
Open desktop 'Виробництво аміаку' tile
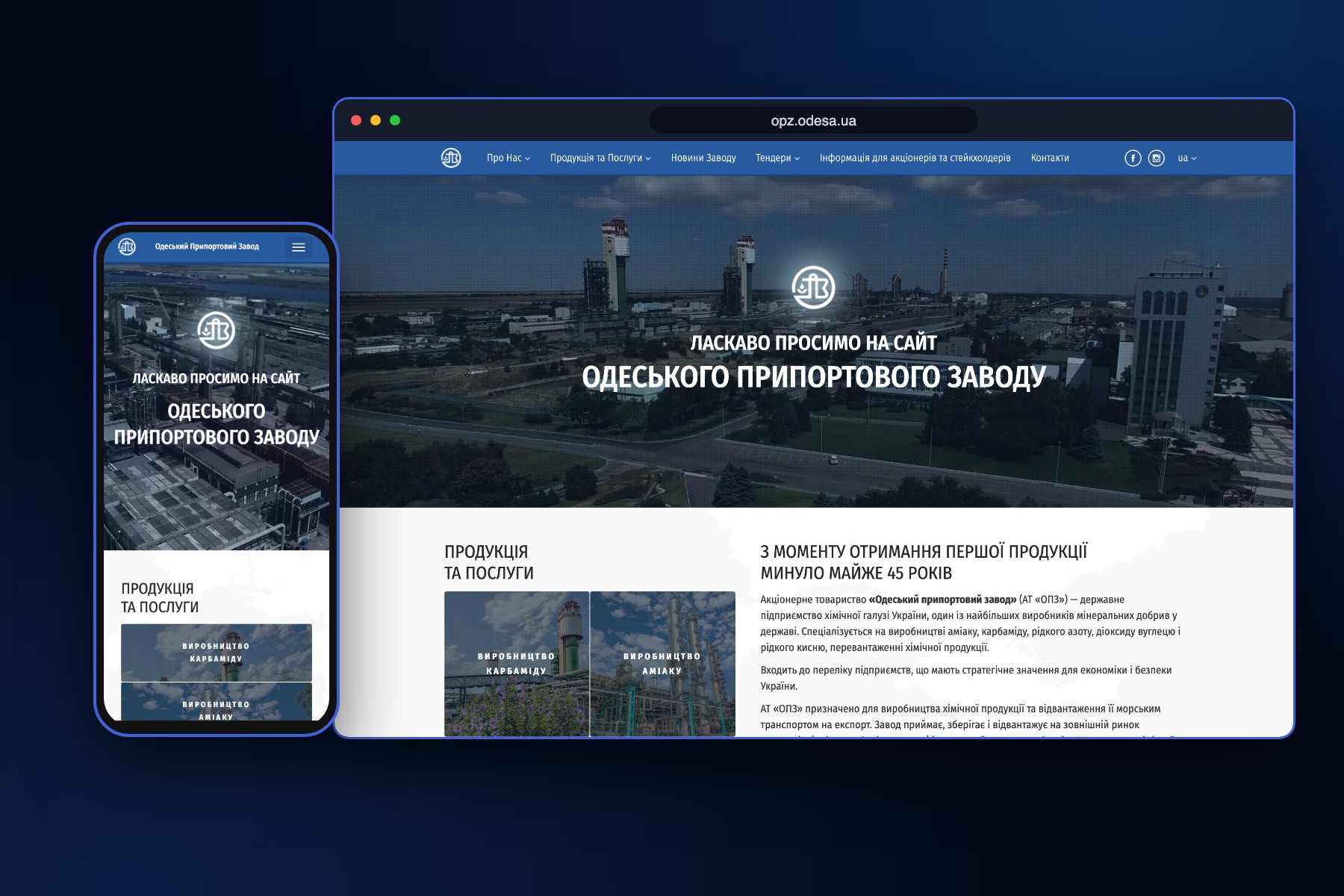pos(663,664)
